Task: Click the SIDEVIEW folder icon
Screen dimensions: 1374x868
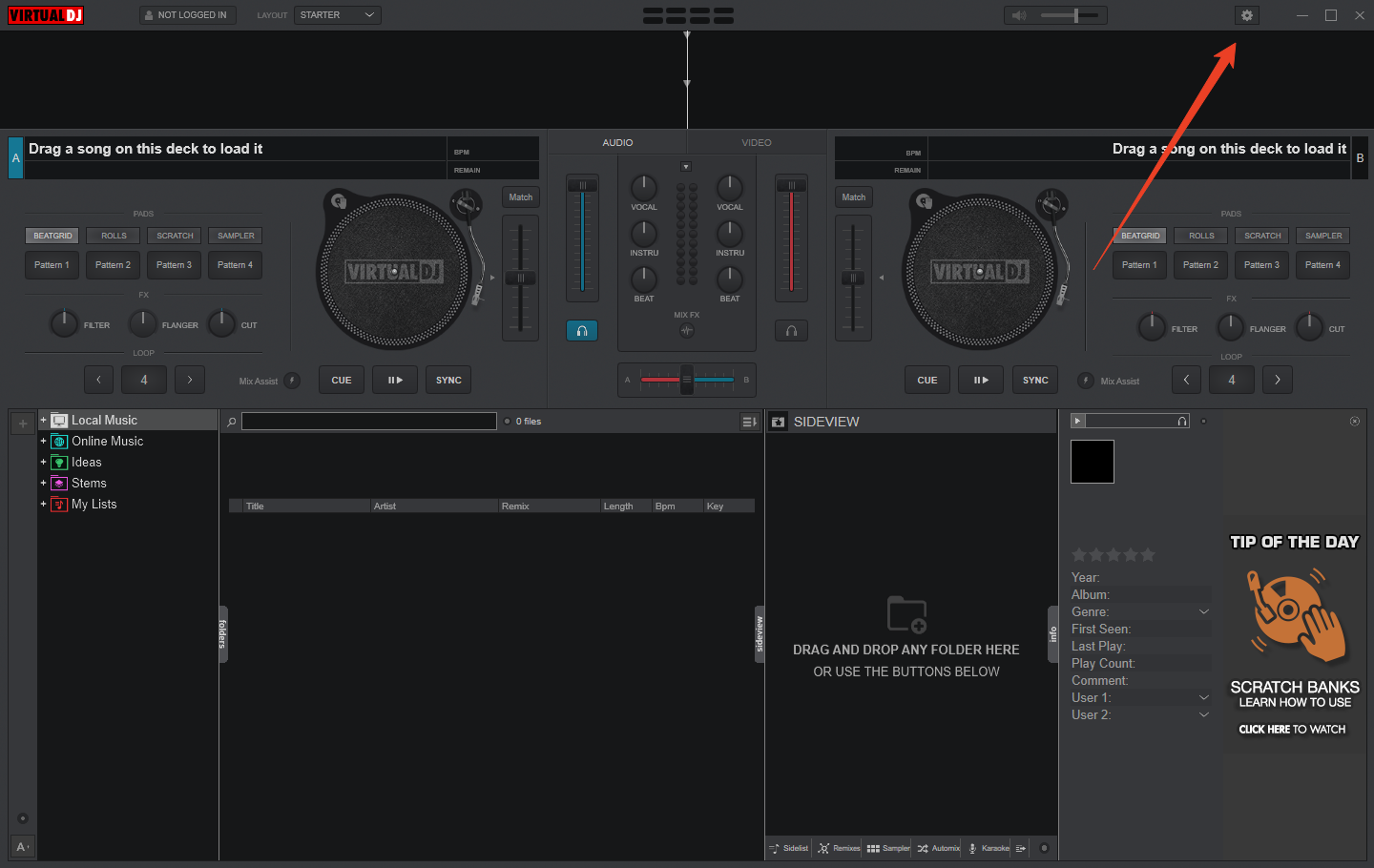Action: (779, 422)
